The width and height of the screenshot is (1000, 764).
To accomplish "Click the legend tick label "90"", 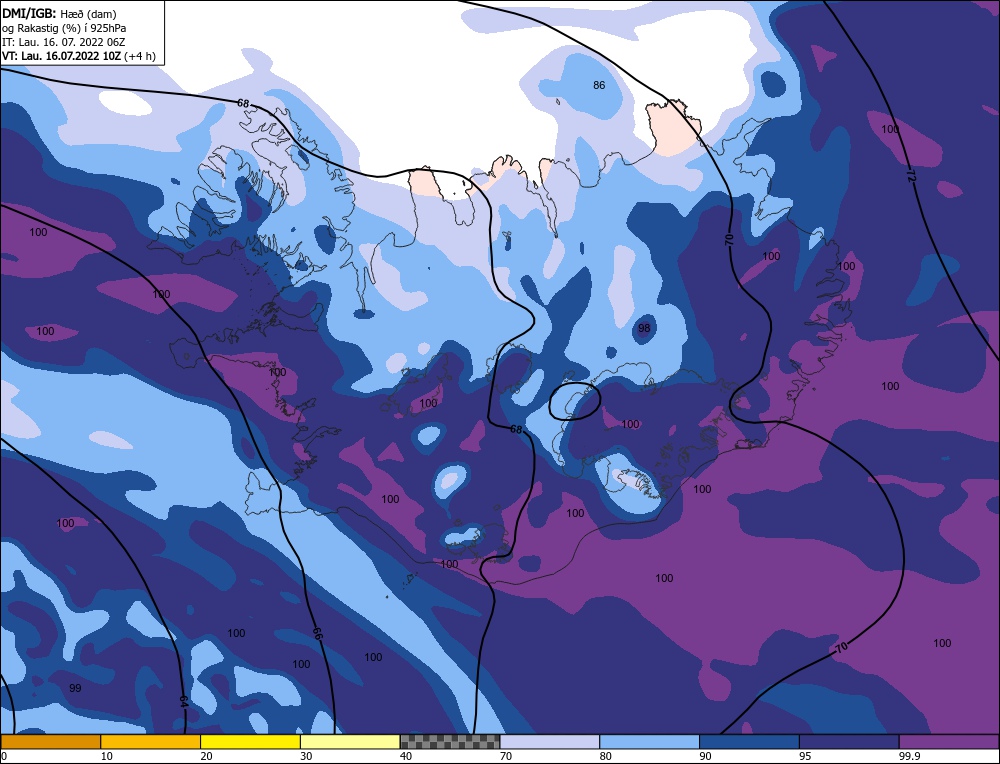I will [705, 756].
